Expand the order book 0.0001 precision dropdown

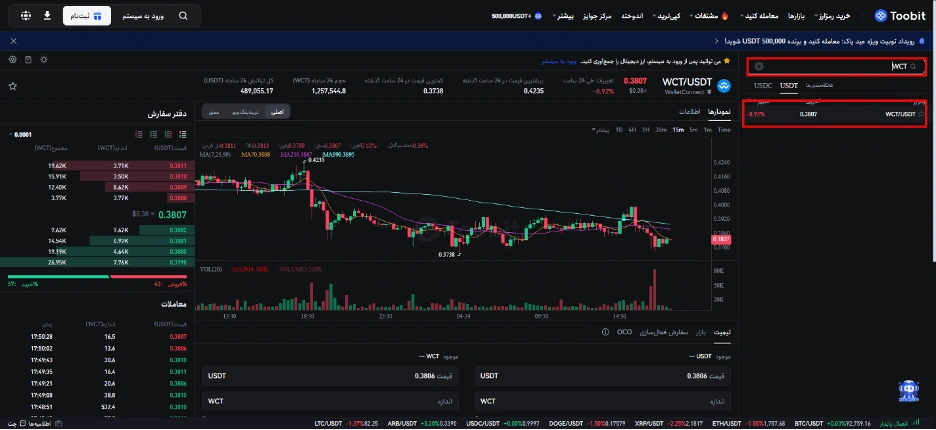click(x=20, y=134)
